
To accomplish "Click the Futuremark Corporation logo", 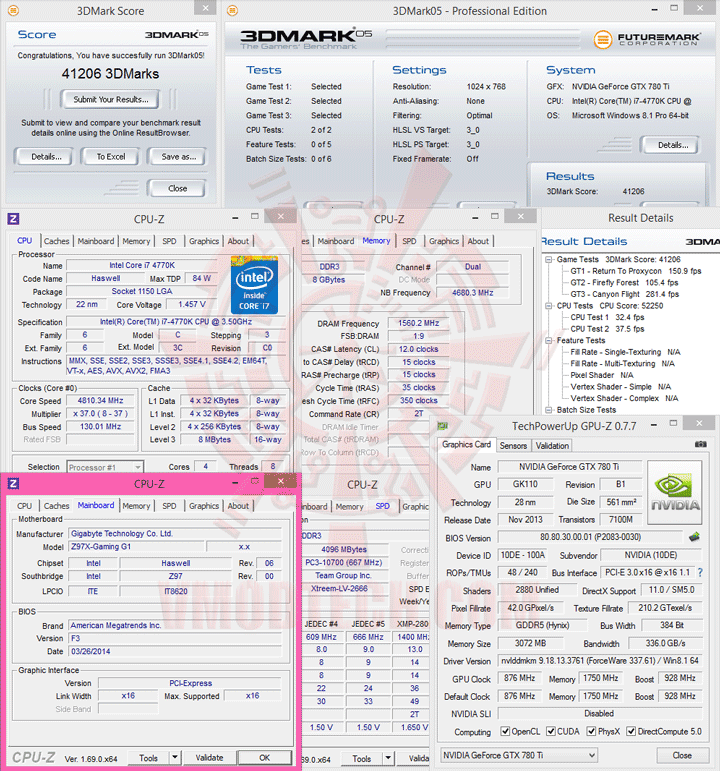I will point(647,39).
